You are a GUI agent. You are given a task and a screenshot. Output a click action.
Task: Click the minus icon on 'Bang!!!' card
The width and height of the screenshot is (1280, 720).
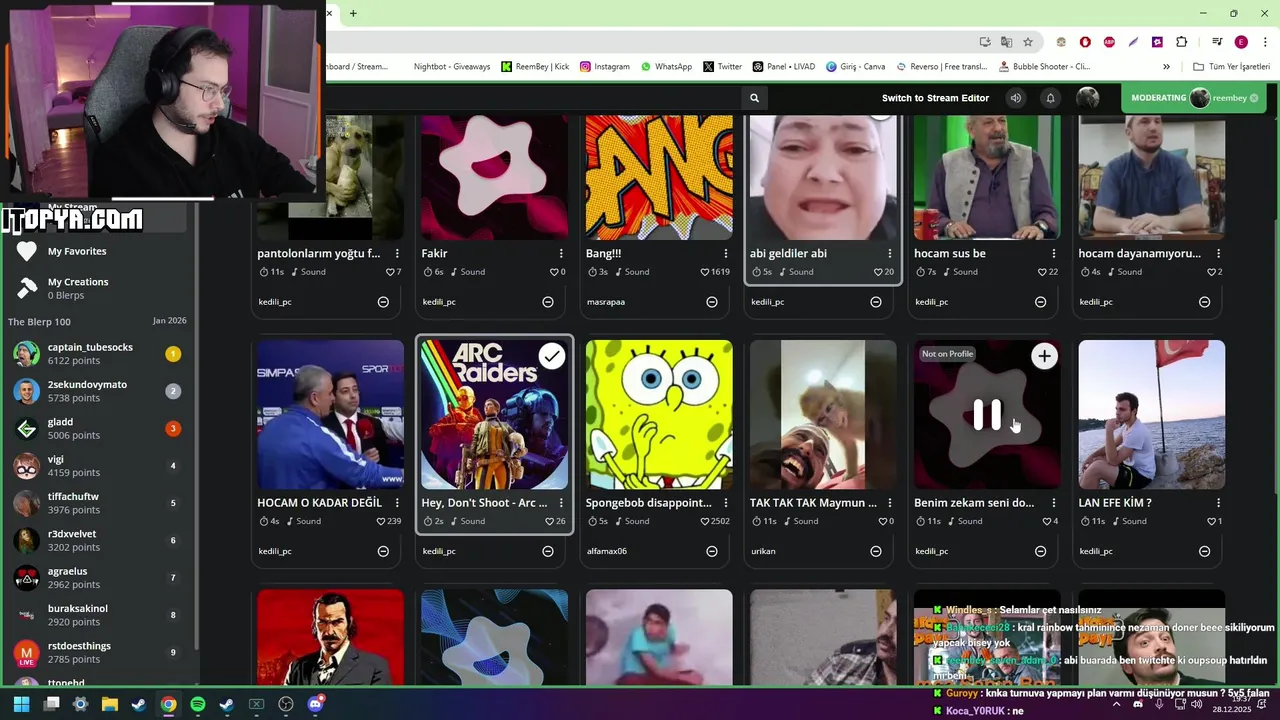point(711,302)
